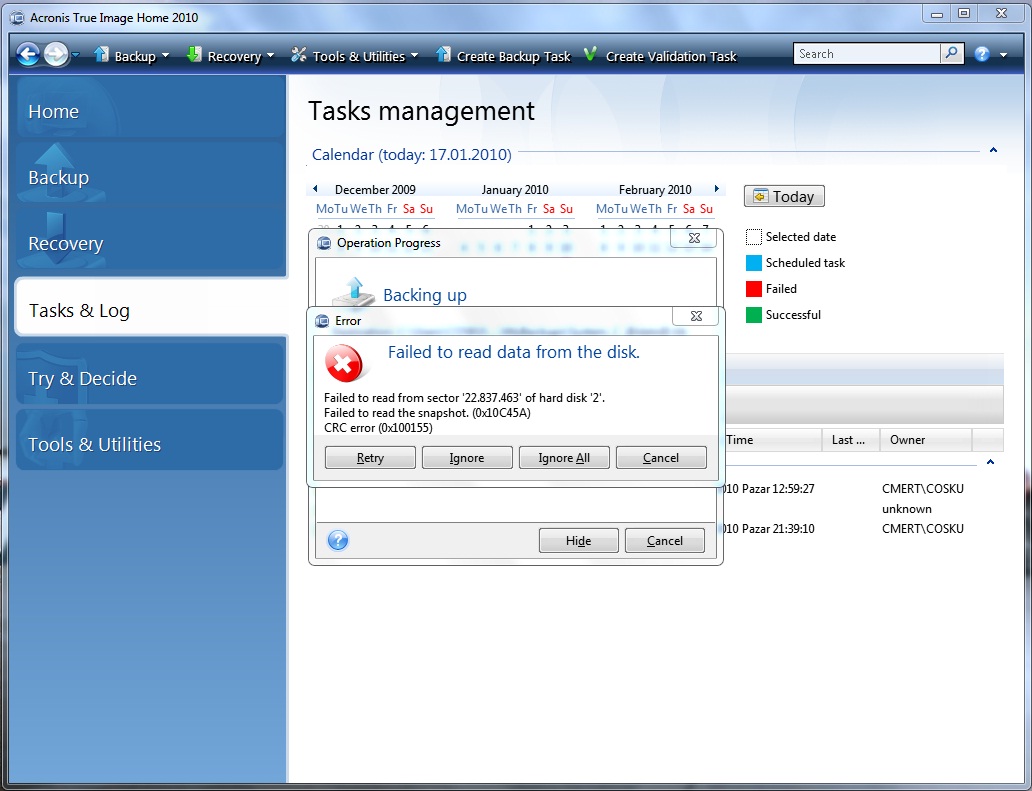The width and height of the screenshot is (1032, 791).
Task: Open the Home sidebar section
Action: pyautogui.click(x=150, y=107)
